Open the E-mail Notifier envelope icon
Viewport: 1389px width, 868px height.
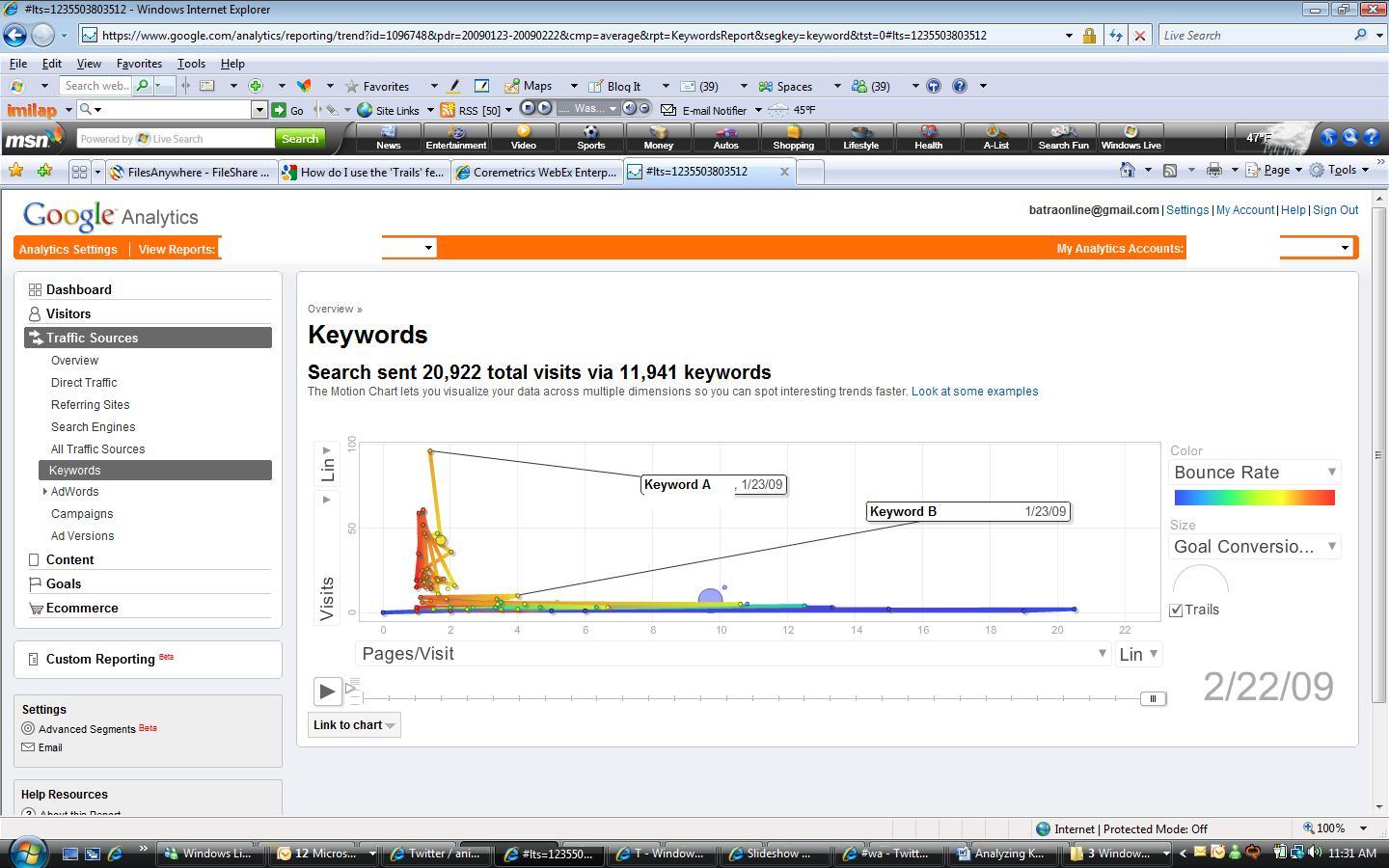pos(667,110)
